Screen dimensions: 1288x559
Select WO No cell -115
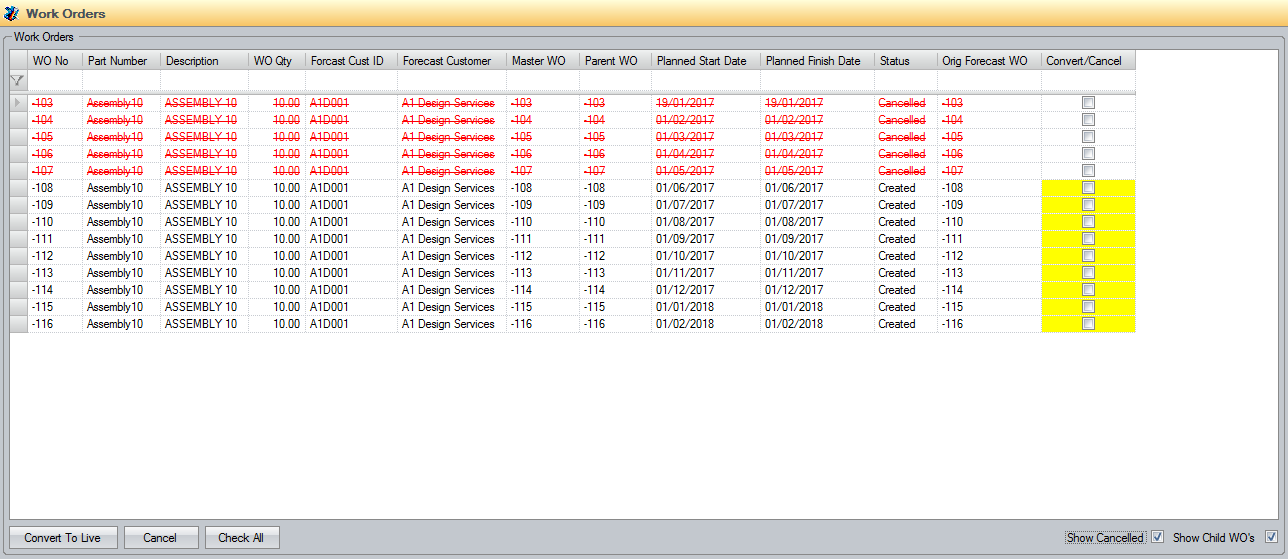point(55,307)
